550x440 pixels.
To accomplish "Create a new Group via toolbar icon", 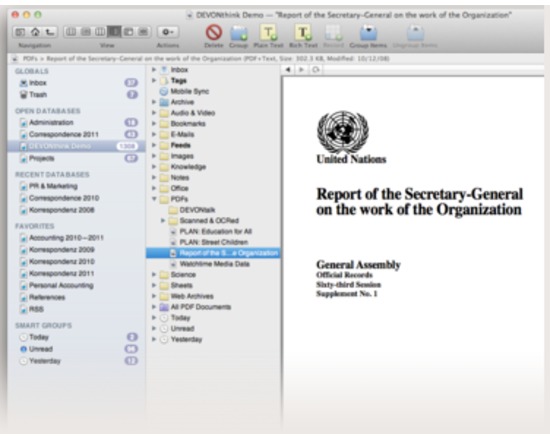I will click(x=239, y=33).
